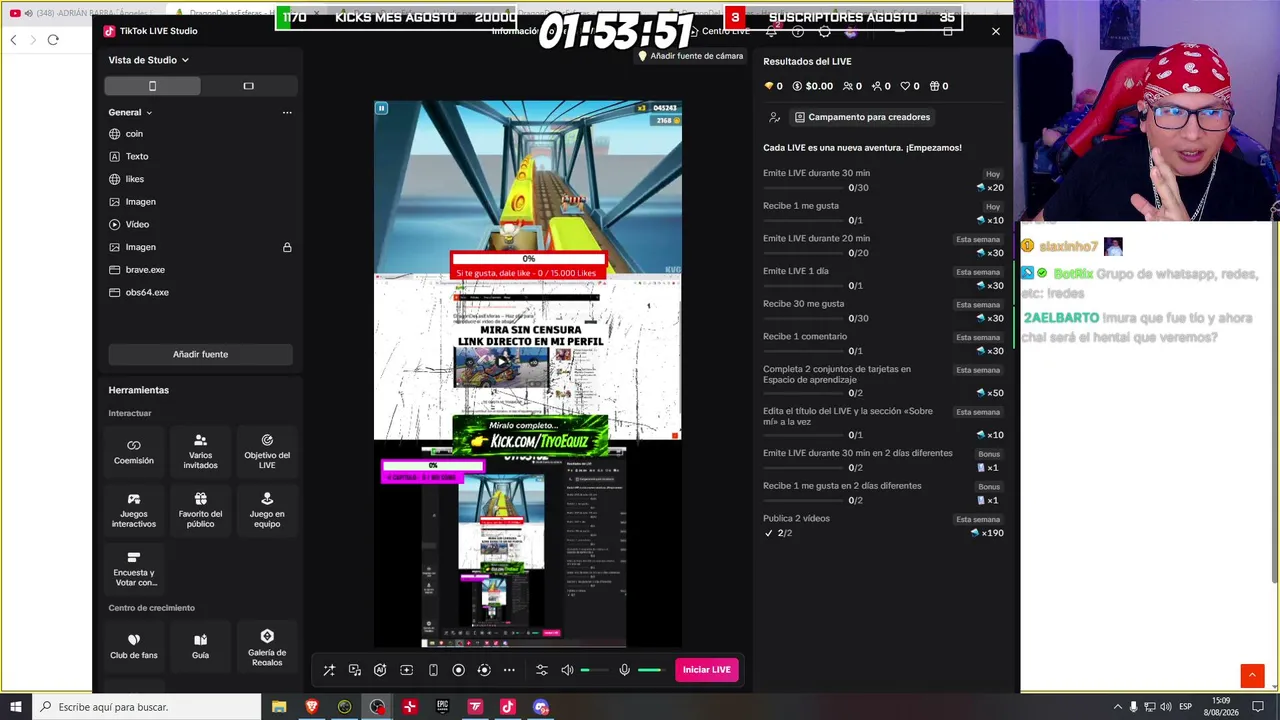This screenshot has width=1280, height=720.
Task: Open the Guía tool
Action: (x=200, y=646)
